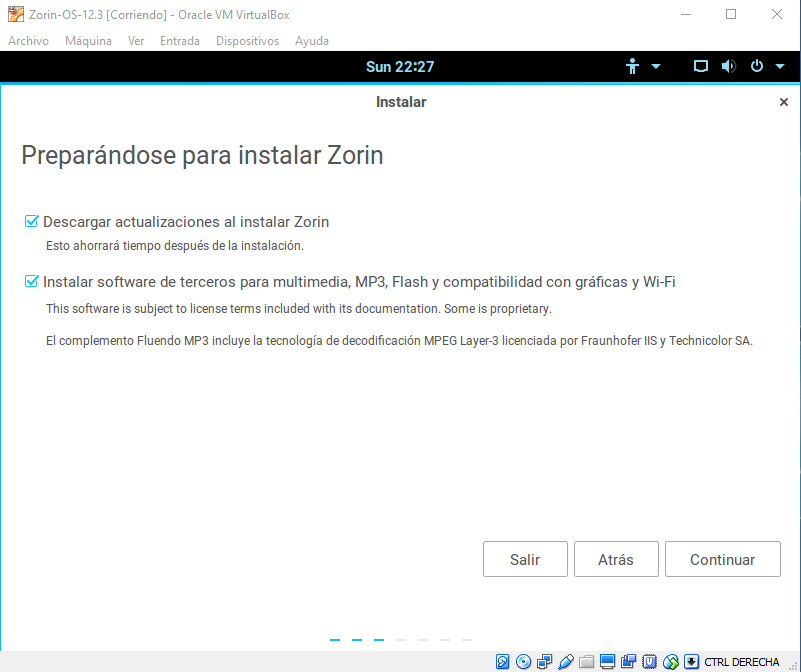Click the display status monitor icon
Screen dimensions: 801x672
(x=607, y=662)
